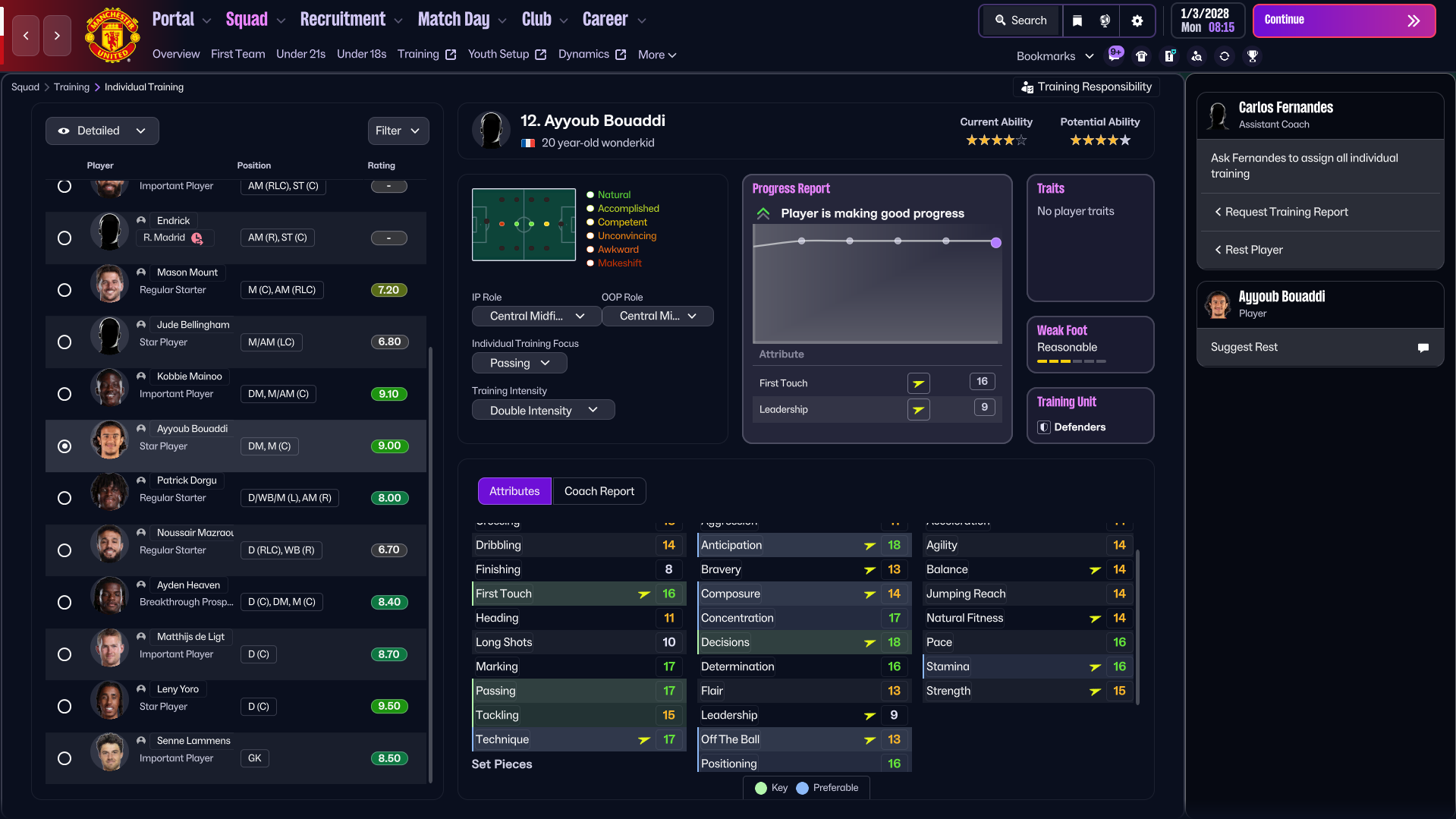
Task: Expand the Bookmarks dropdown
Action: pos(1055,56)
